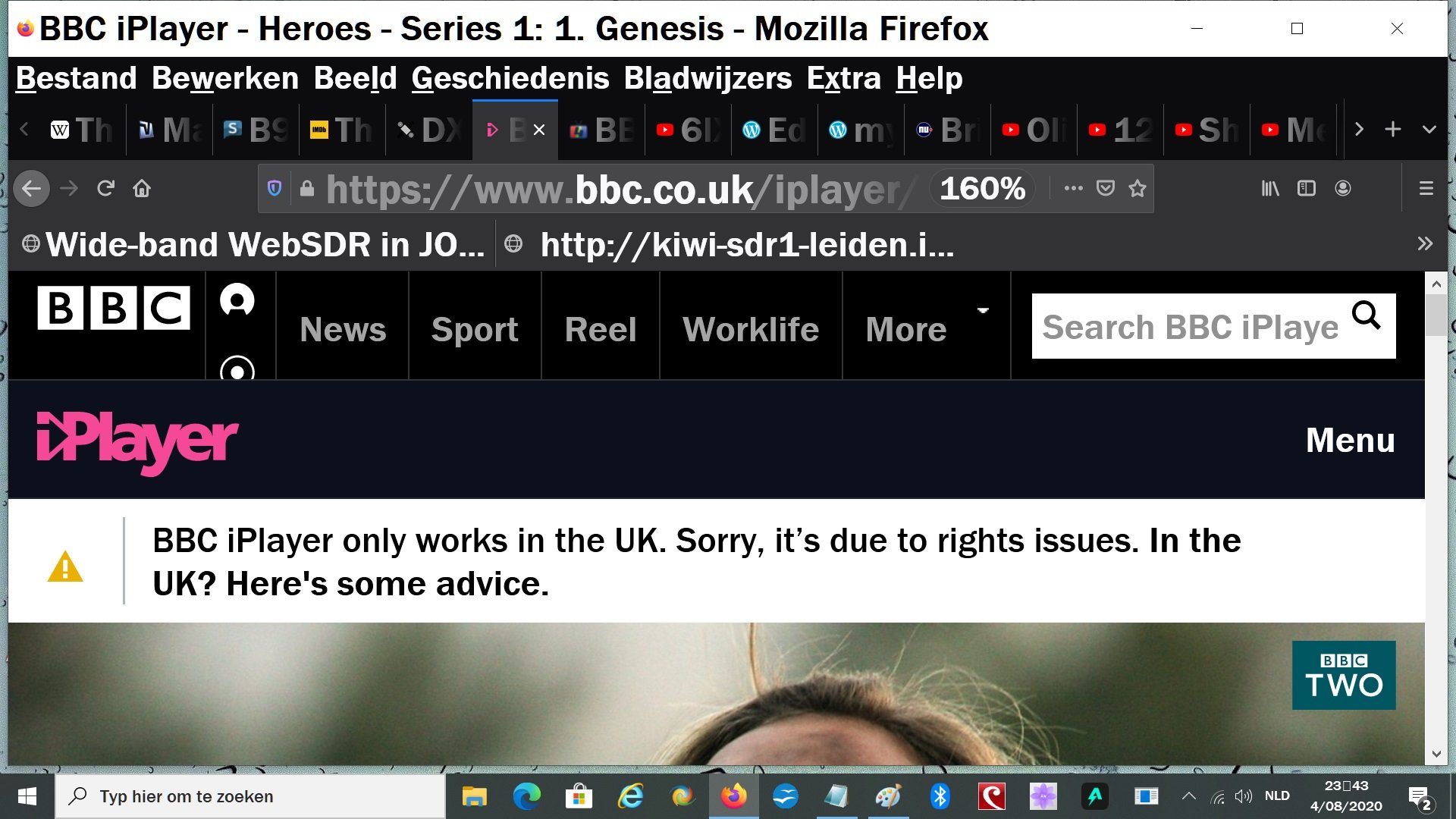Screen dimensions: 1456x819
Task: Open Firefox account icon
Action: click(1343, 188)
